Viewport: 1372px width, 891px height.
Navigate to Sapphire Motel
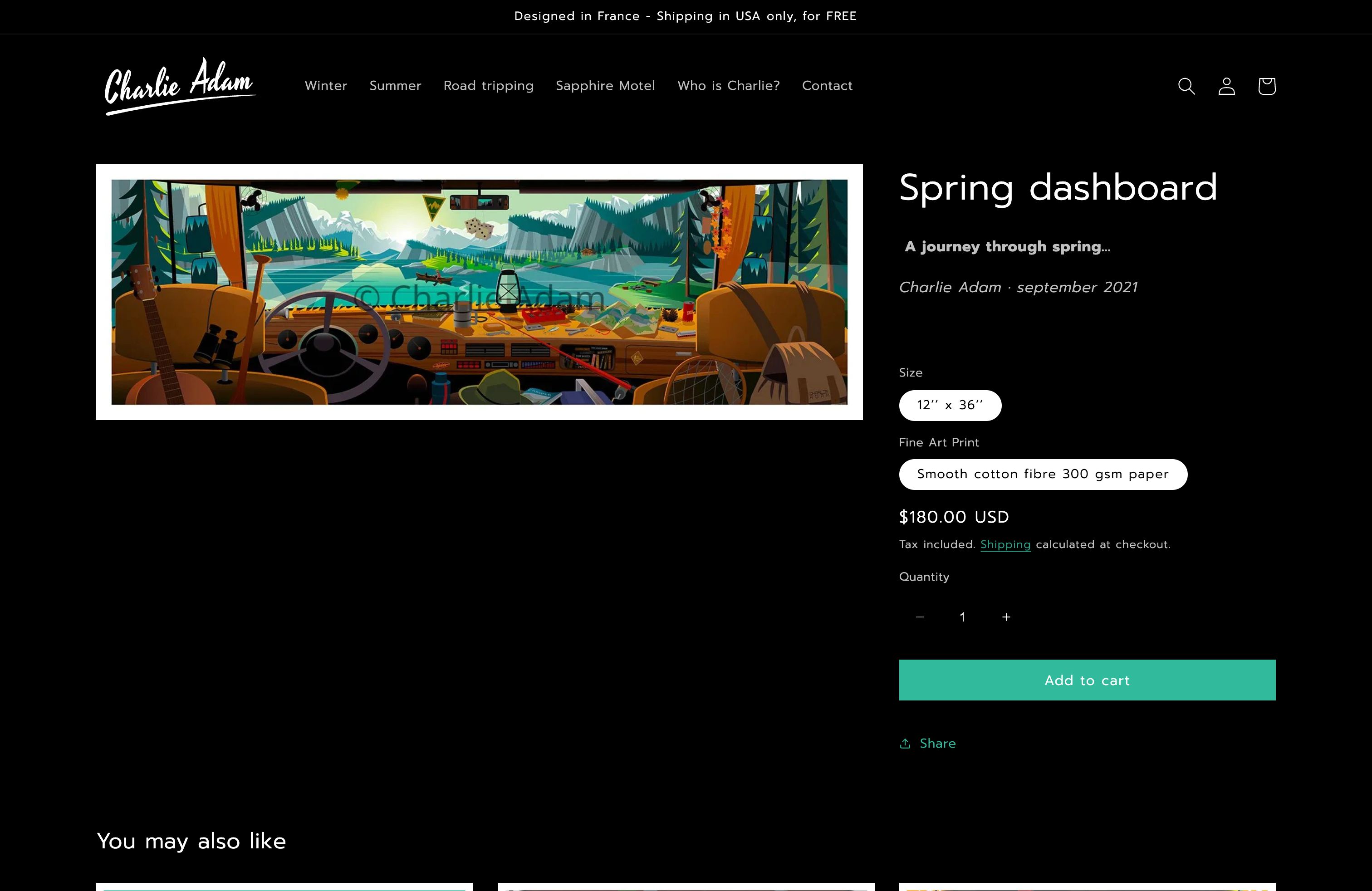click(605, 86)
